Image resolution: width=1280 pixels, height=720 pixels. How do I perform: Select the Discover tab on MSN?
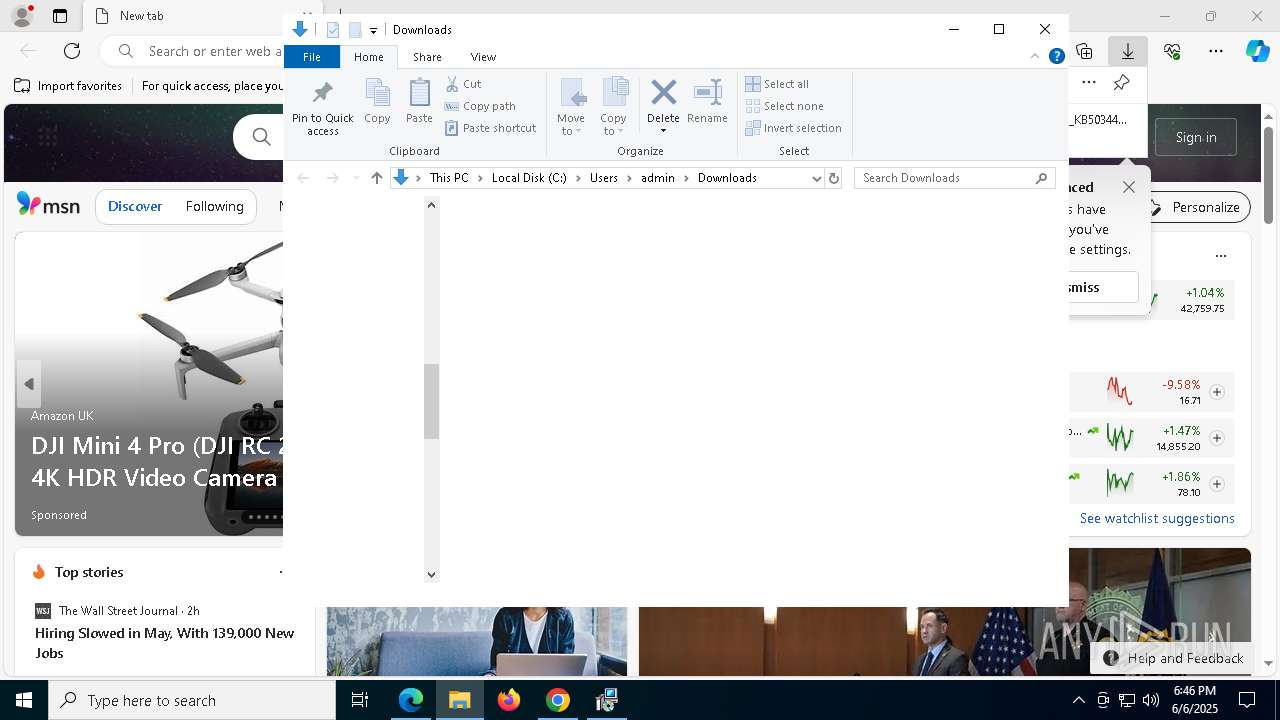135,206
